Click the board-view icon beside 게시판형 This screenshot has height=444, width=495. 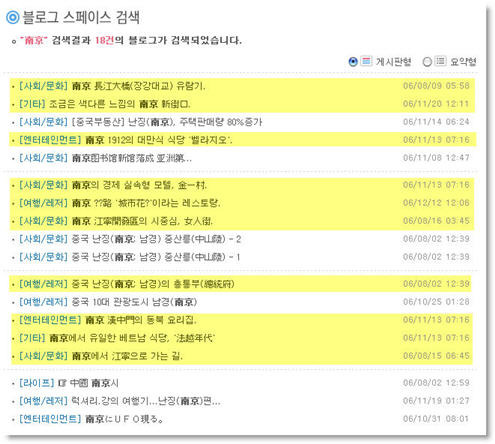point(366,61)
